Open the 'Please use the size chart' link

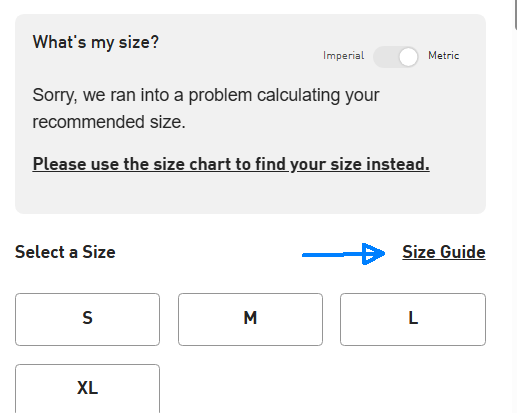[231, 164]
